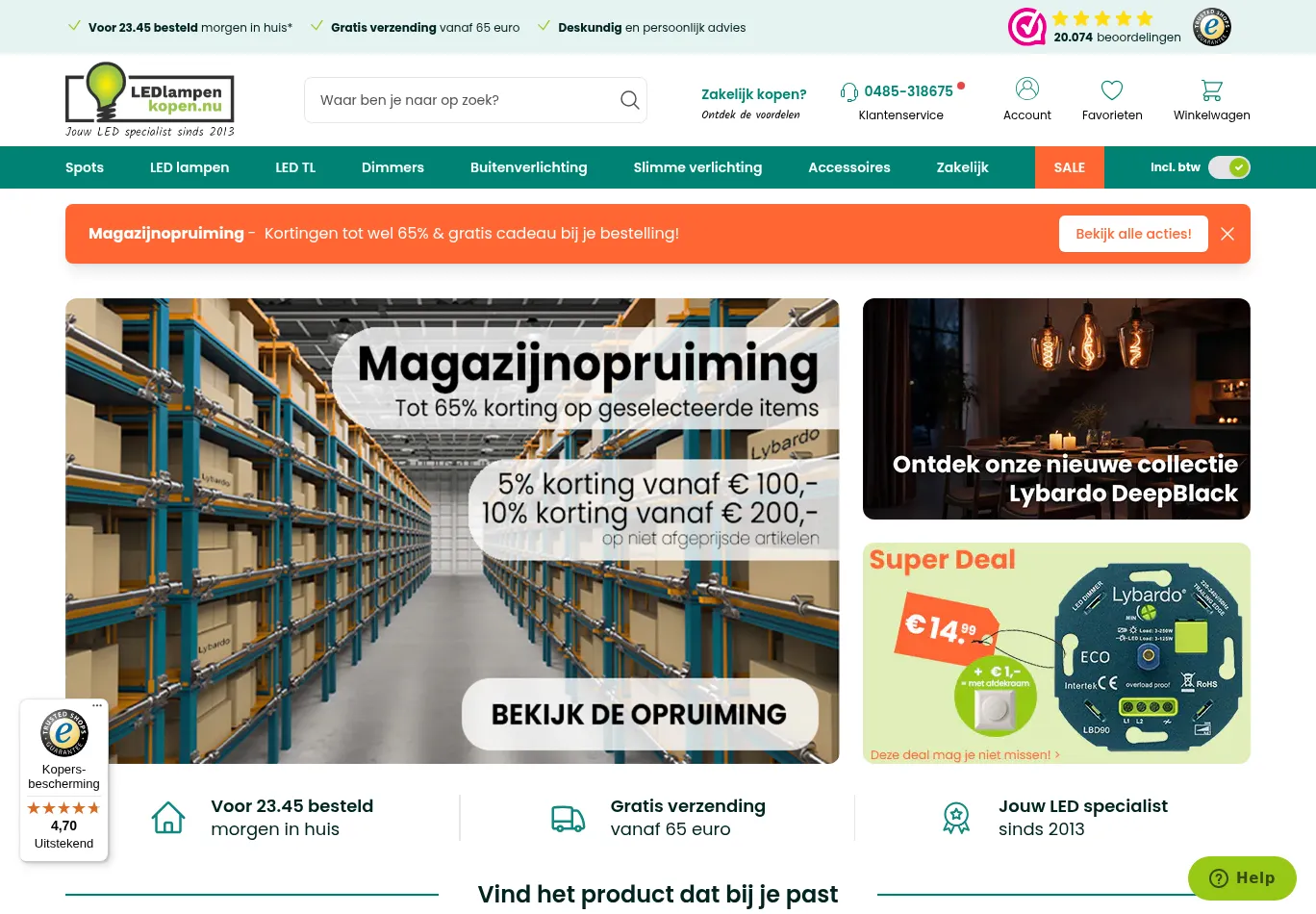Open the Lybardo DeepBlack collection banner
This screenshot has width=1316, height=914.
(1056, 409)
